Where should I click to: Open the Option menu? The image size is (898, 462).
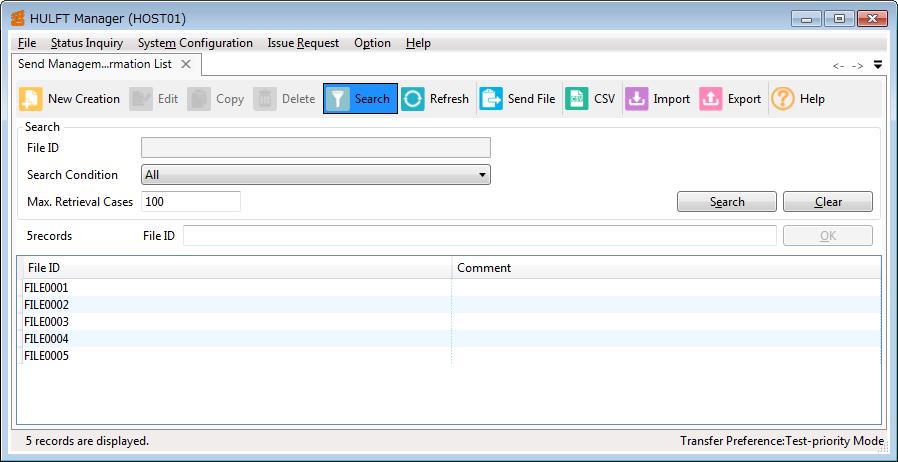click(x=372, y=43)
